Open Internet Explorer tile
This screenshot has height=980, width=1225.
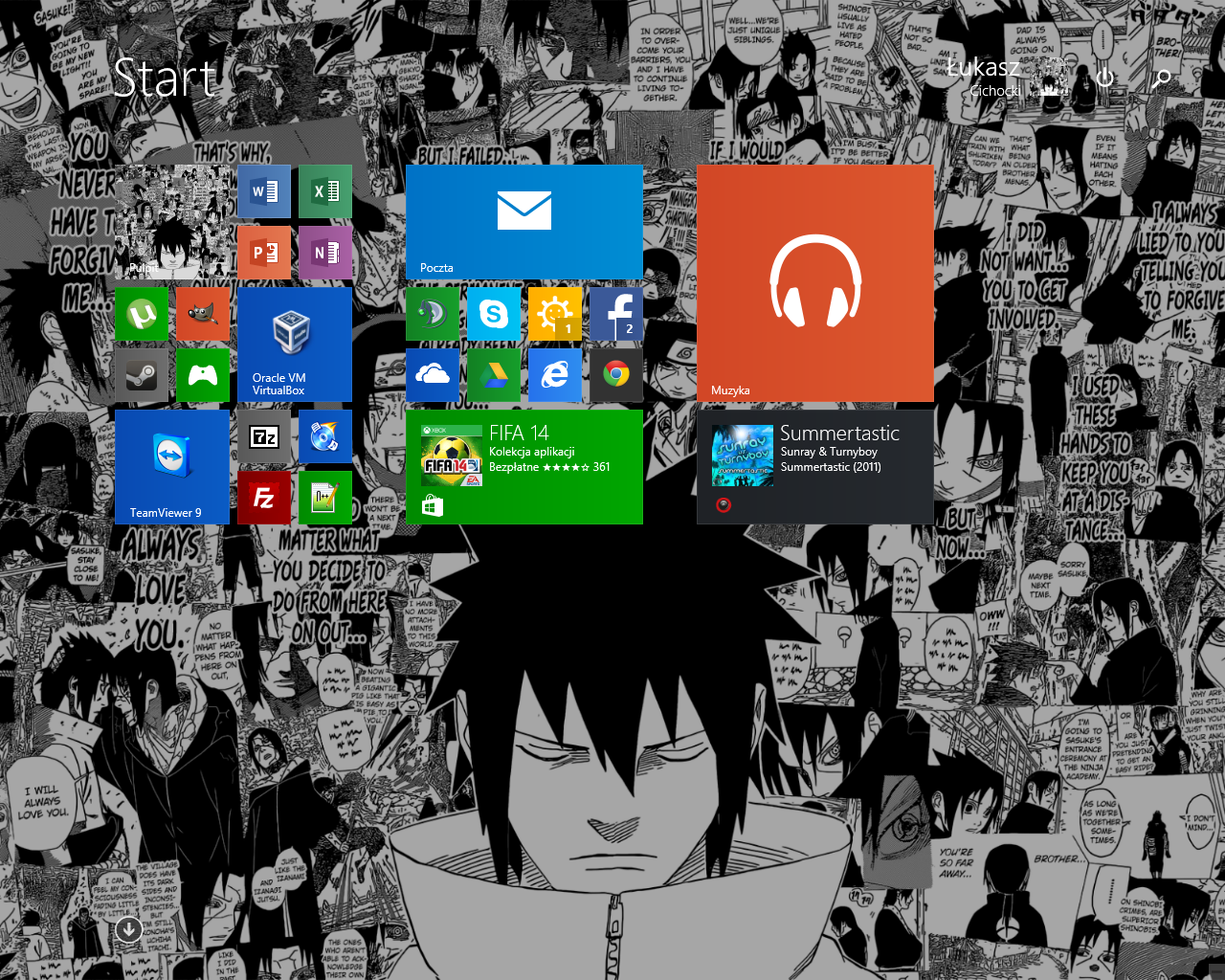[x=555, y=375]
